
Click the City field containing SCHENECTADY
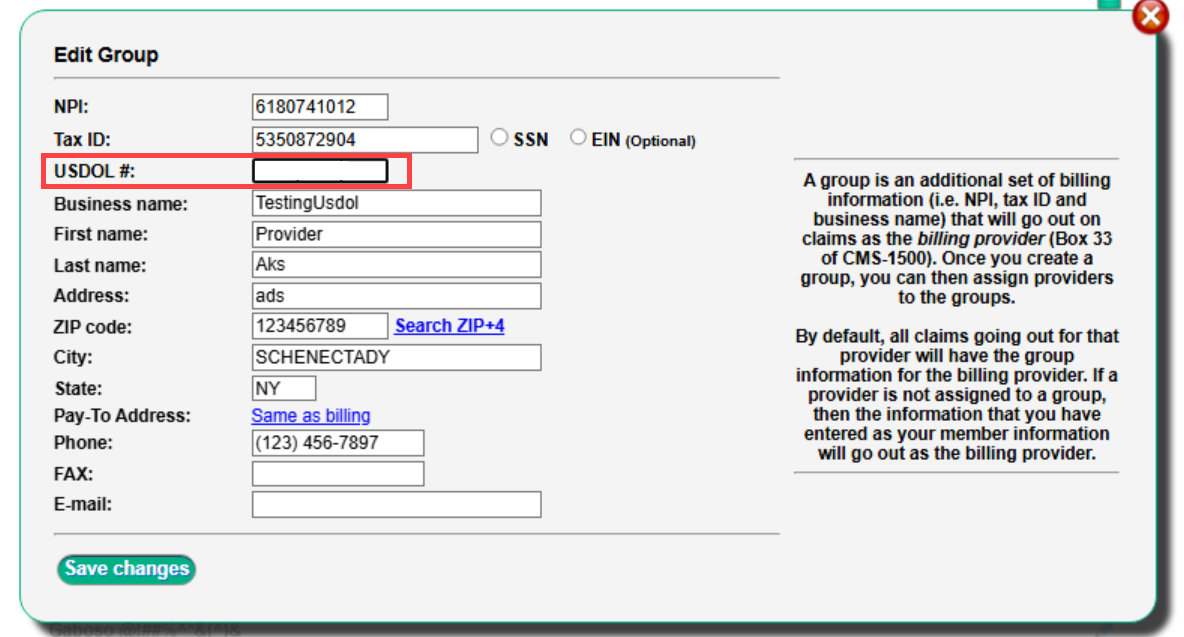tap(396, 357)
